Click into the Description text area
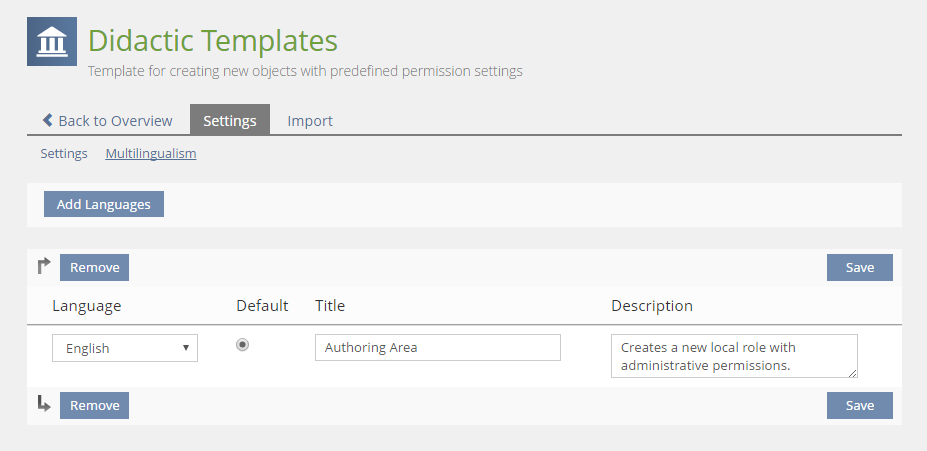The height and width of the screenshot is (451, 927). tap(733, 356)
